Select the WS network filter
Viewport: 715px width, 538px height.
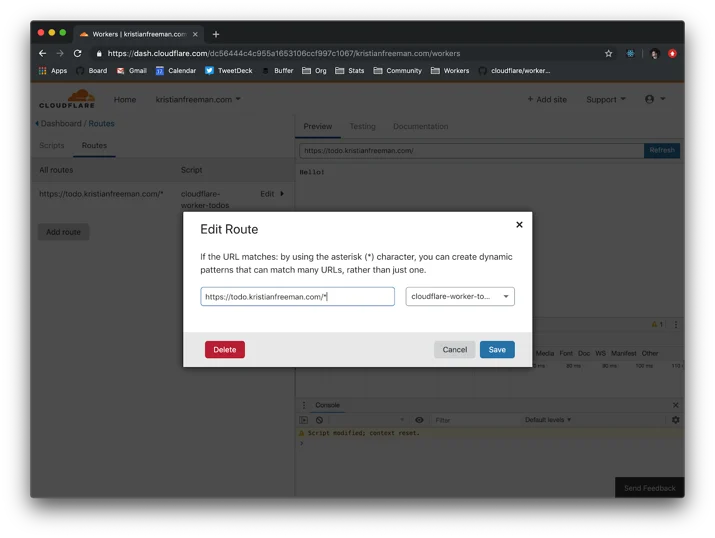click(601, 353)
